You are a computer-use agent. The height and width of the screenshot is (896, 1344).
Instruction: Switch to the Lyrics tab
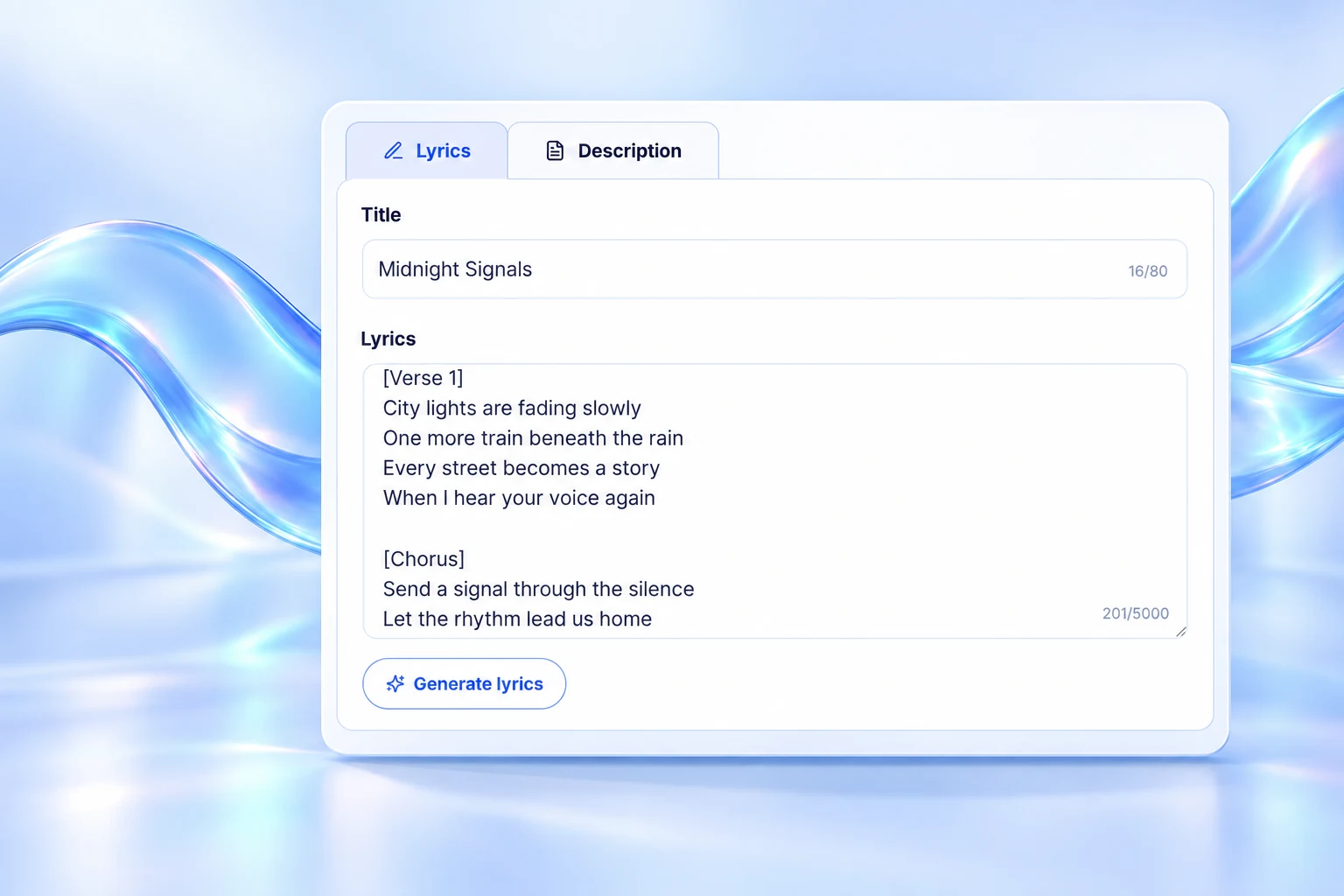click(427, 150)
